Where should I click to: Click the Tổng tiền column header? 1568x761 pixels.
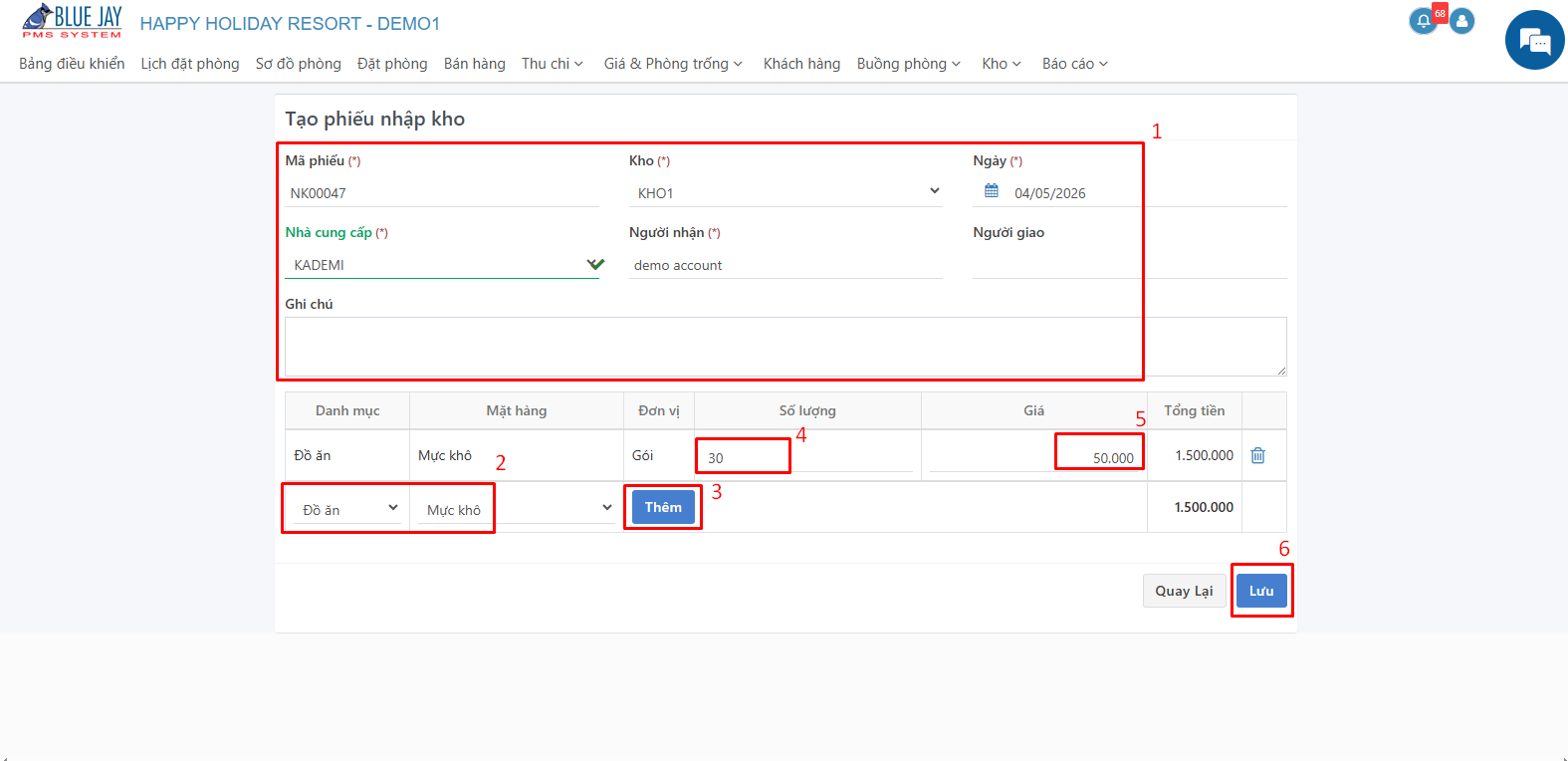click(1195, 410)
